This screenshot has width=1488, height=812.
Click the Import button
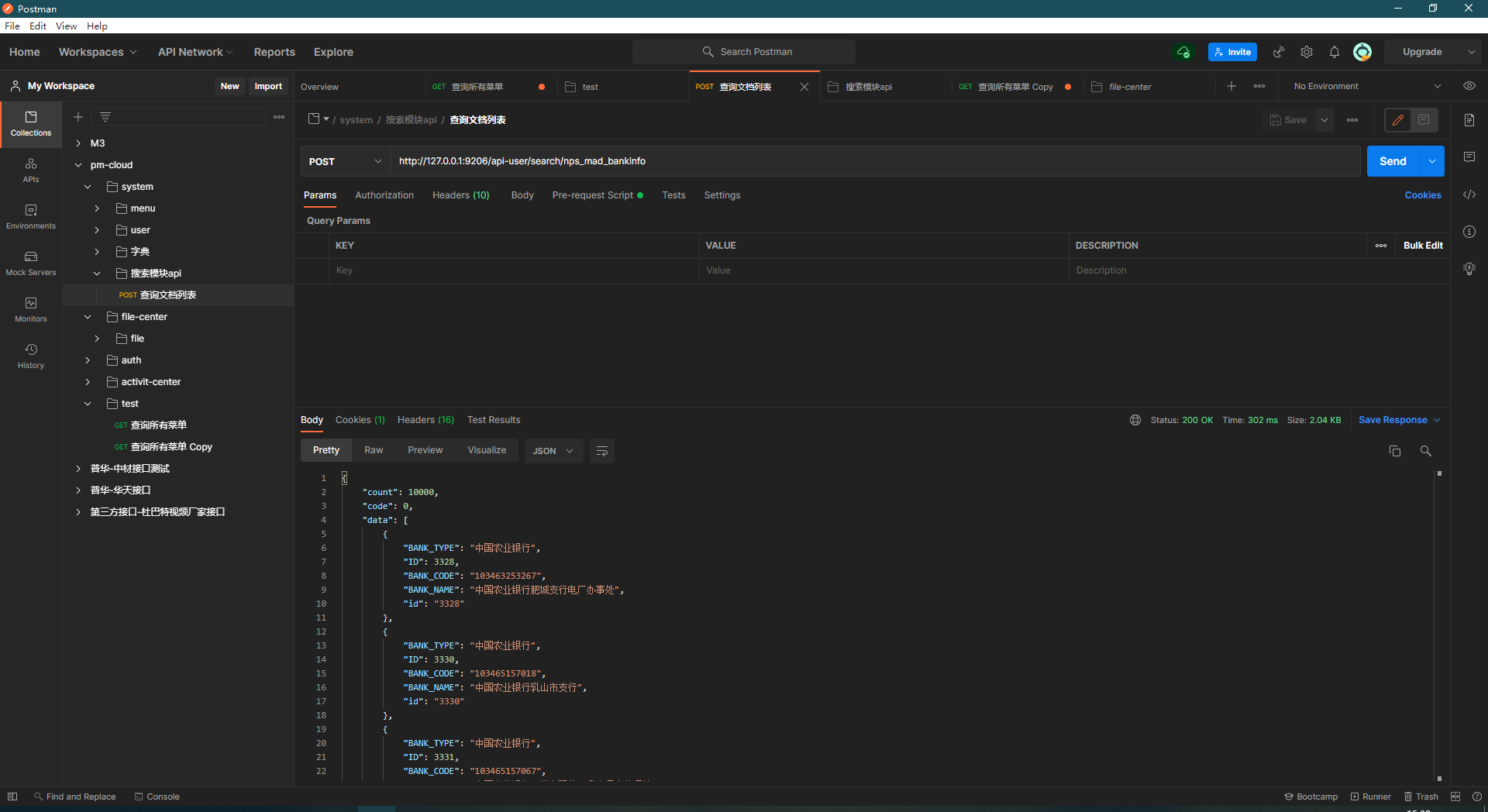268,86
